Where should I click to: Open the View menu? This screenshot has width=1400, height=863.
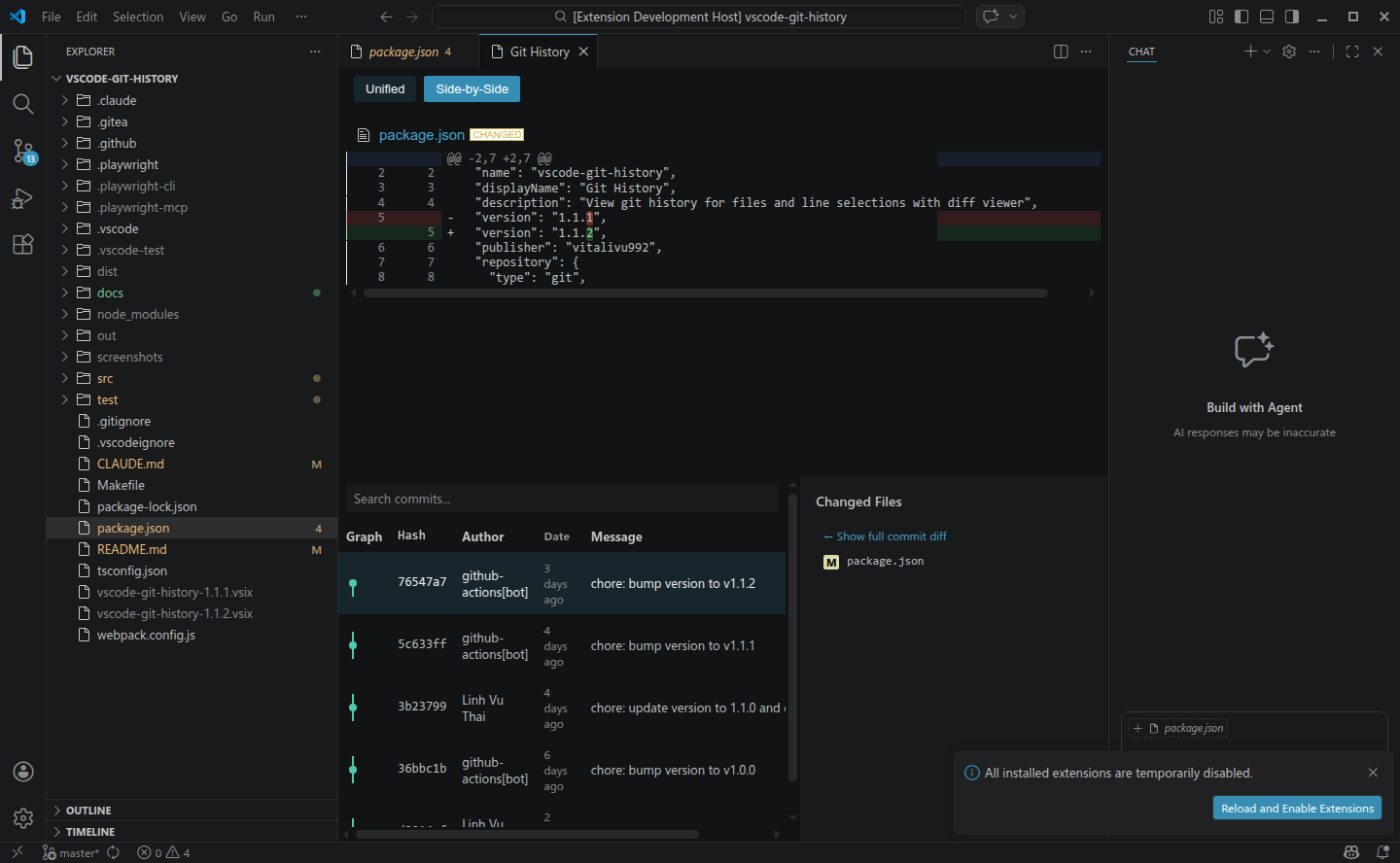(x=192, y=17)
